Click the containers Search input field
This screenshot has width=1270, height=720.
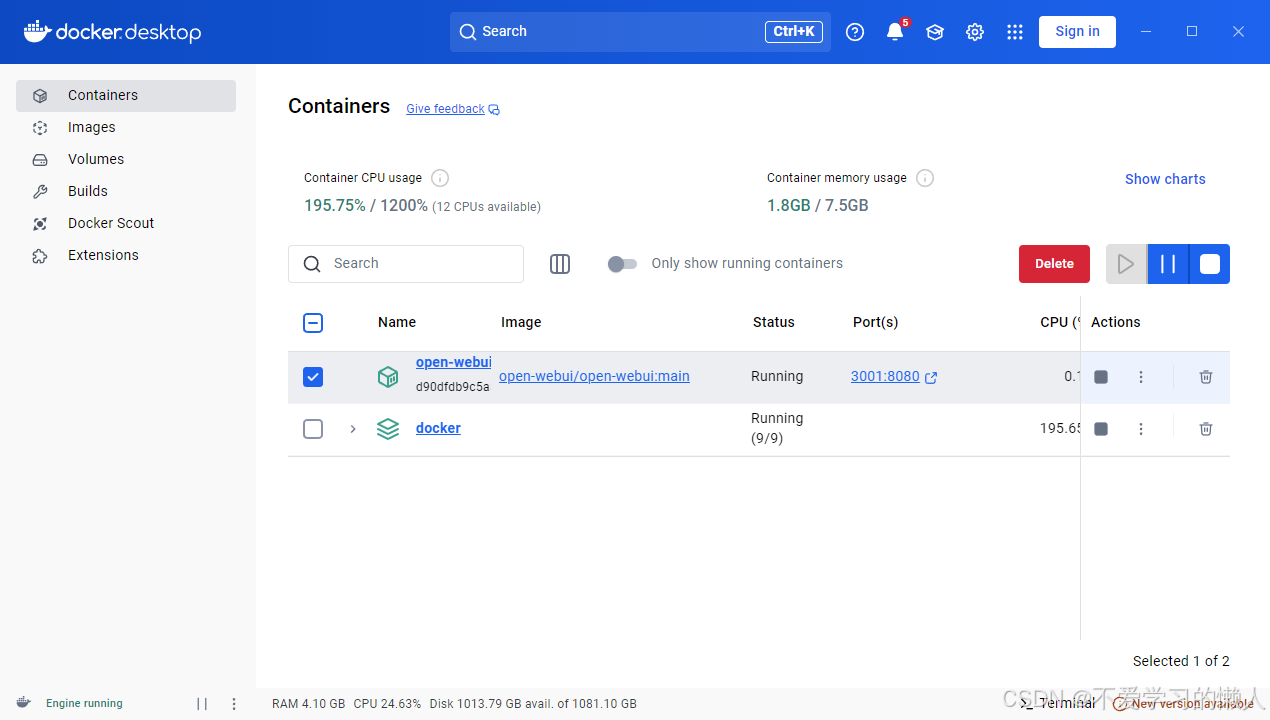click(406, 264)
